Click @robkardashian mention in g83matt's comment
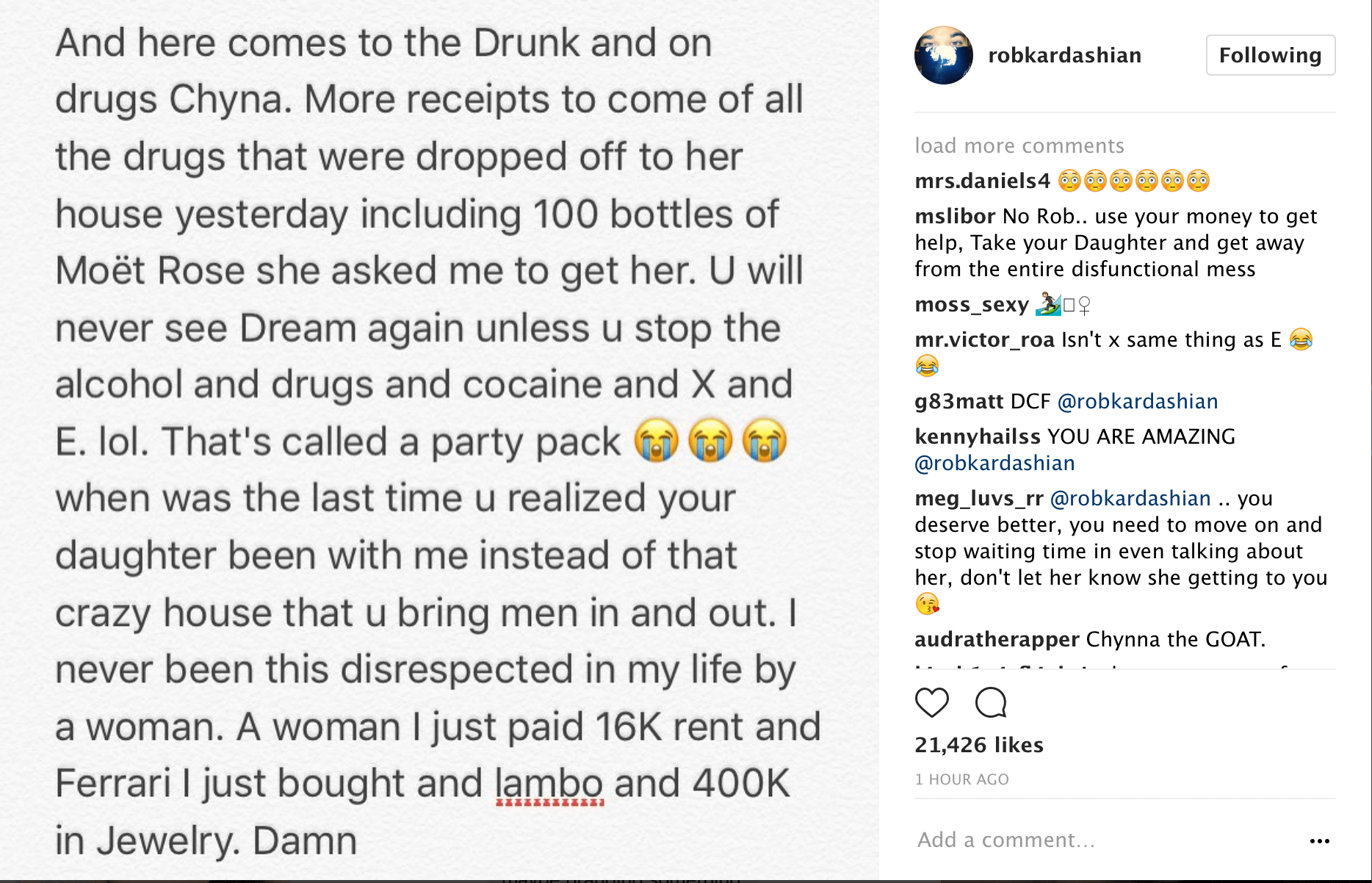This screenshot has height=883, width=1372. (x=1137, y=401)
